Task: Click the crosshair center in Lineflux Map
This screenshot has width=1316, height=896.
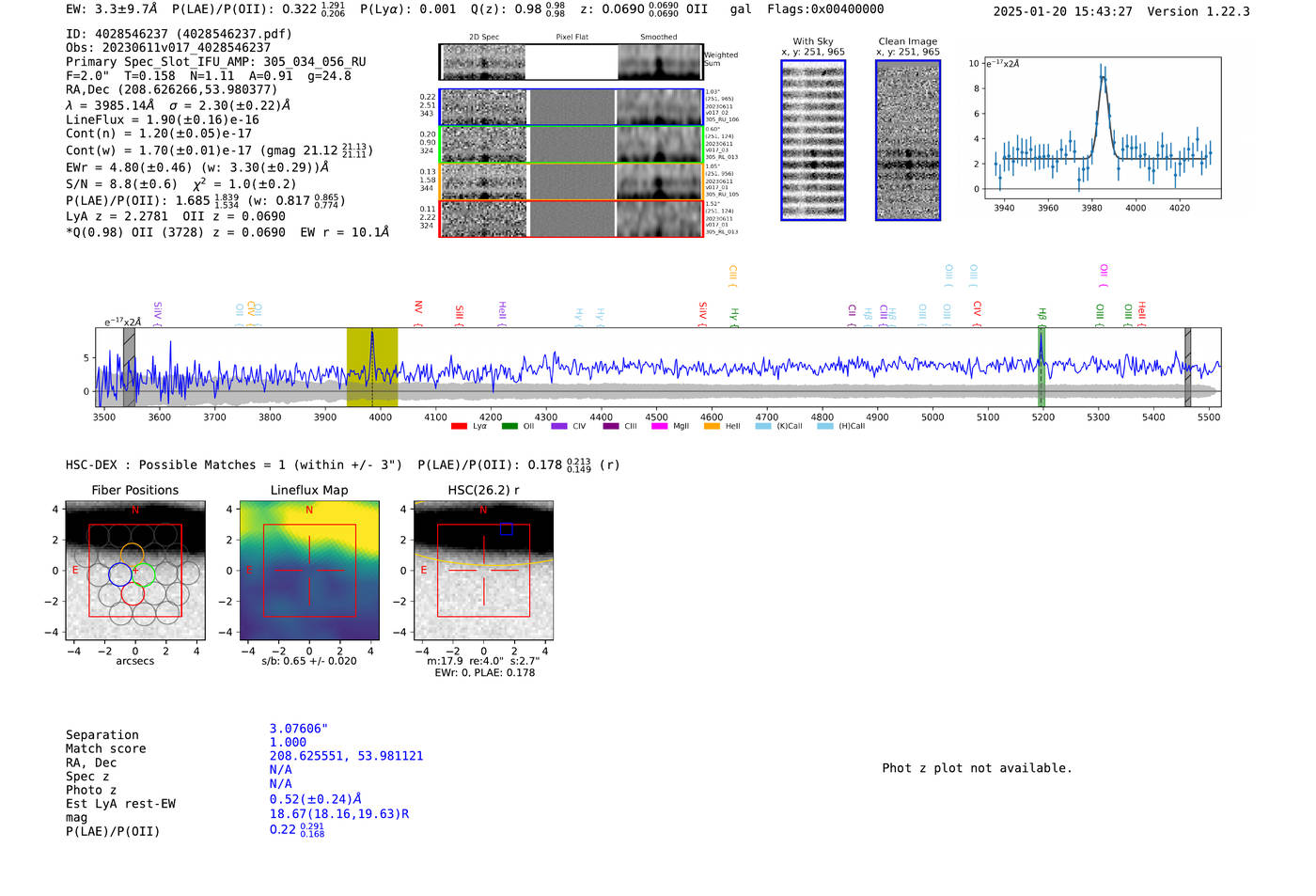Action: tap(309, 570)
